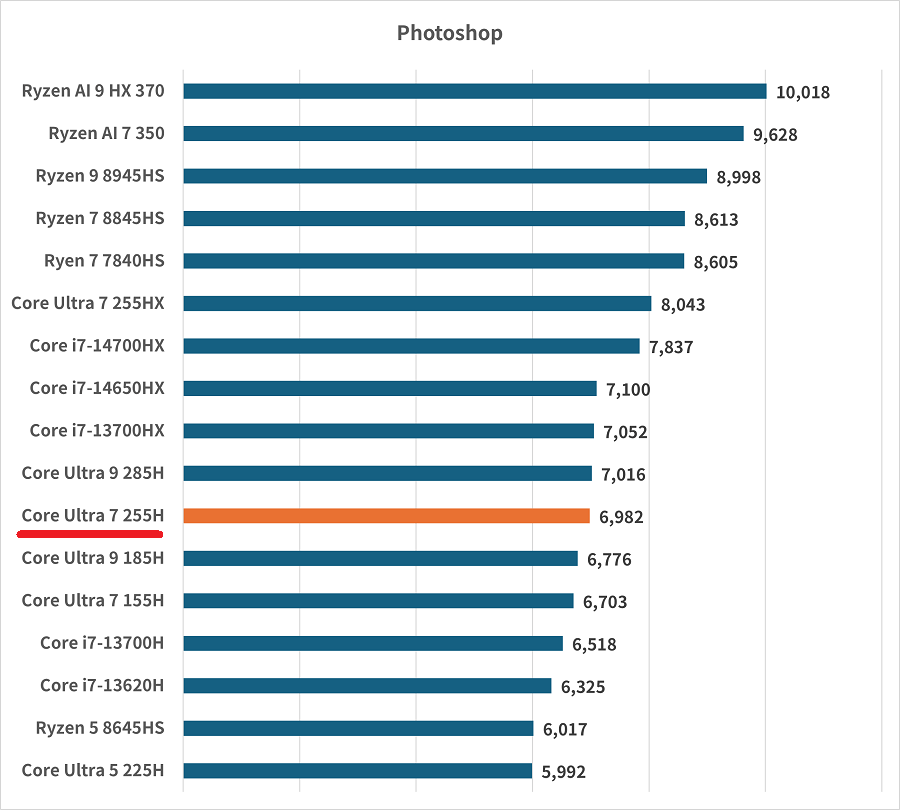Click the Core i7-13620H bar
900x810 pixels.
[367, 686]
